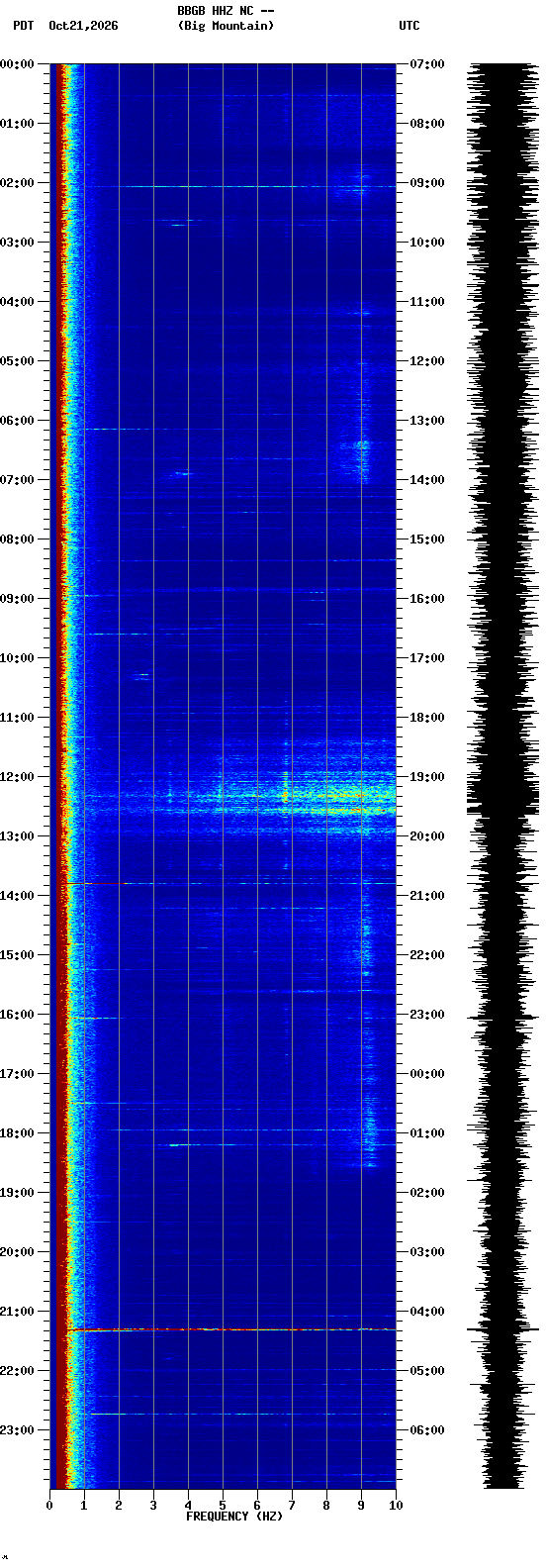
Task: Click the 9 Hz energy patch near 18:00 PDT
Action: pyautogui.click(x=370, y=1128)
